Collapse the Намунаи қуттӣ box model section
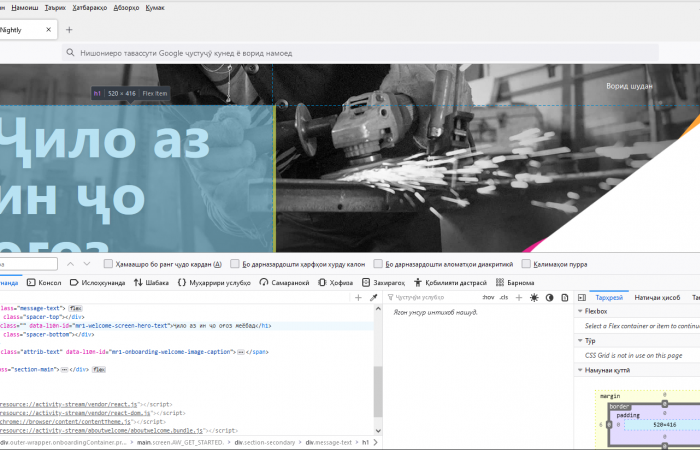This screenshot has width=700, height=450. coord(580,370)
